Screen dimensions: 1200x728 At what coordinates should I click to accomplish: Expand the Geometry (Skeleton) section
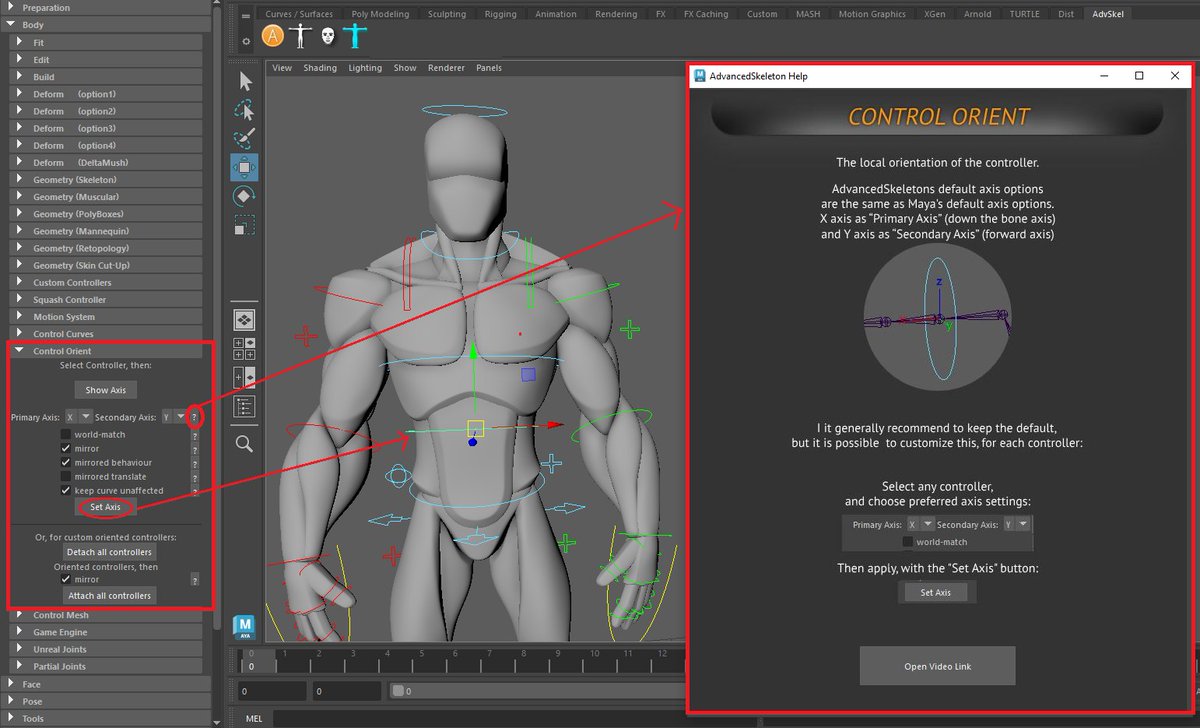(x=106, y=180)
